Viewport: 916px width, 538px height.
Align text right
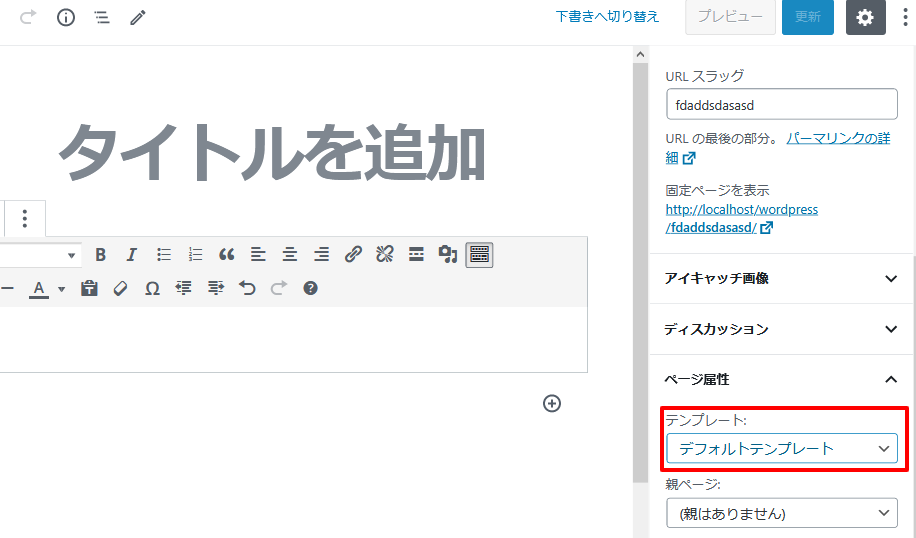(x=321, y=255)
